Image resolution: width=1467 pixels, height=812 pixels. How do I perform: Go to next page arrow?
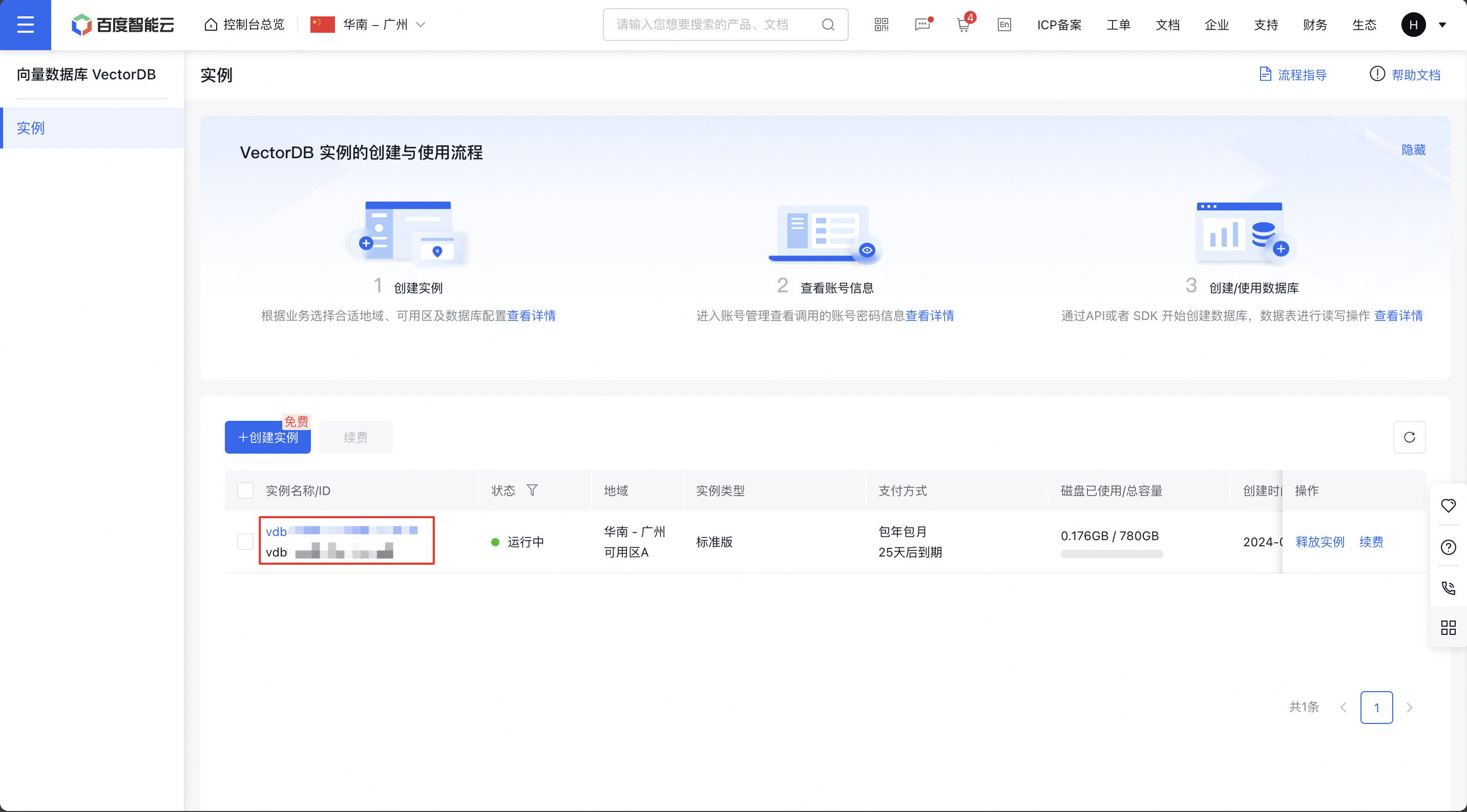point(1410,707)
